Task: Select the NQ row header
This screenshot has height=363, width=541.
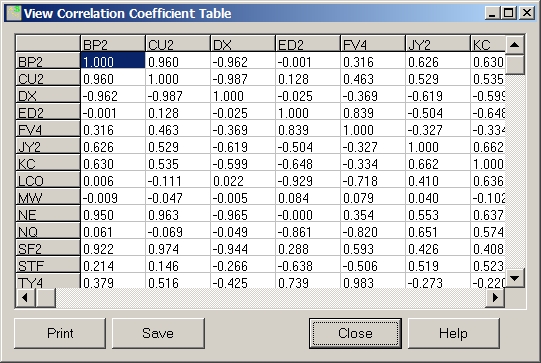Action: [48, 230]
